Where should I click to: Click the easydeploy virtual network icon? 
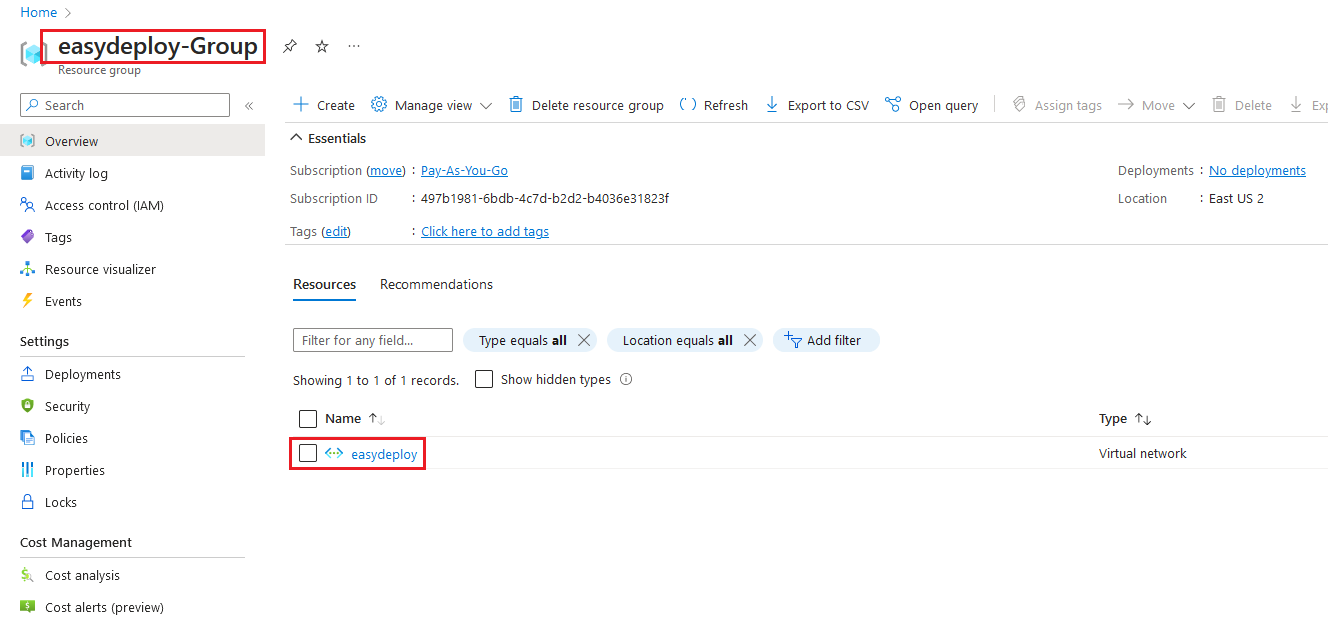pos(334,454)
